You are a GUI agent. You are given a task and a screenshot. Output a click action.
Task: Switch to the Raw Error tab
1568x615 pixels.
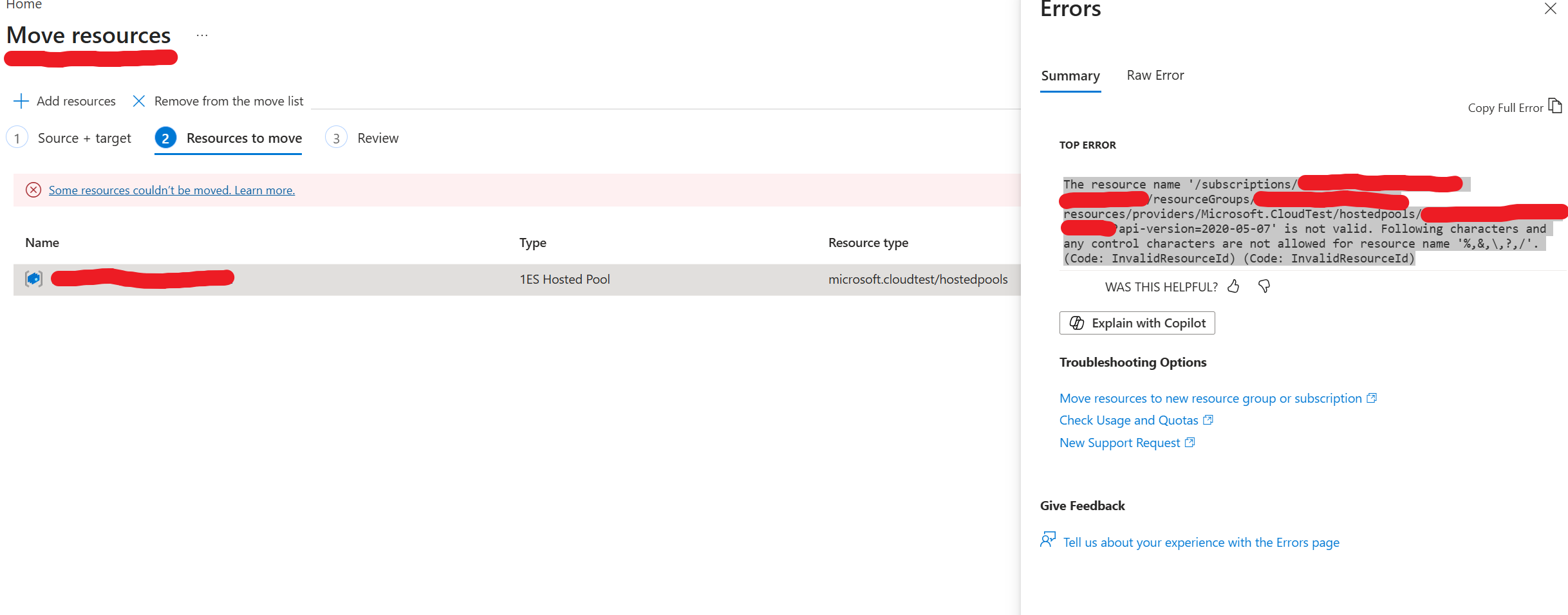click(1155, 75)
